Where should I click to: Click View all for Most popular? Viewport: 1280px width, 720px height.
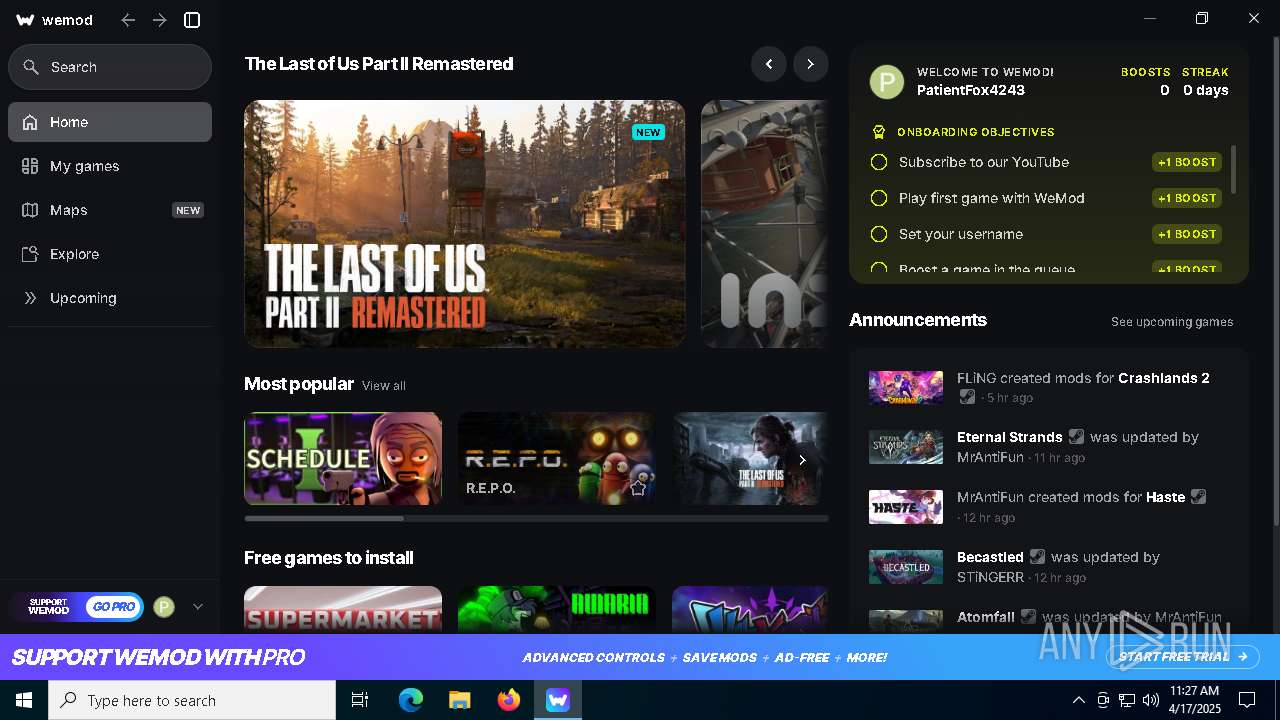pos(384,386)
